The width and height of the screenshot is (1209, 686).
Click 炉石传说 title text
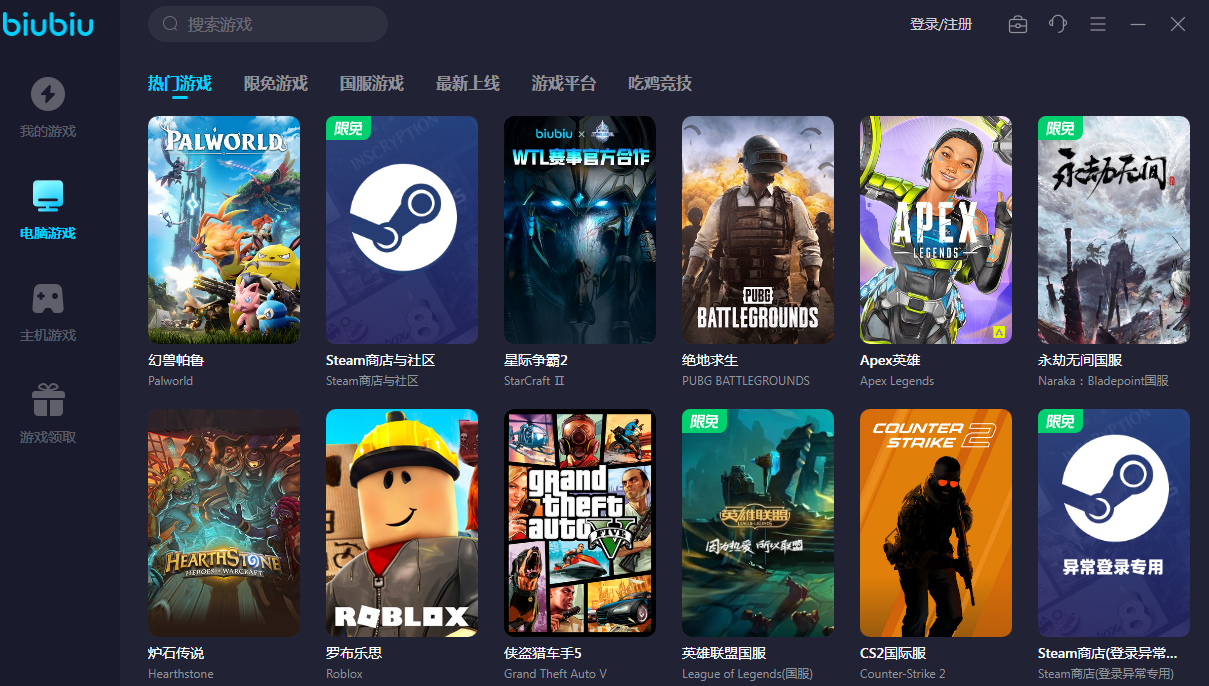tap(176, 653)
